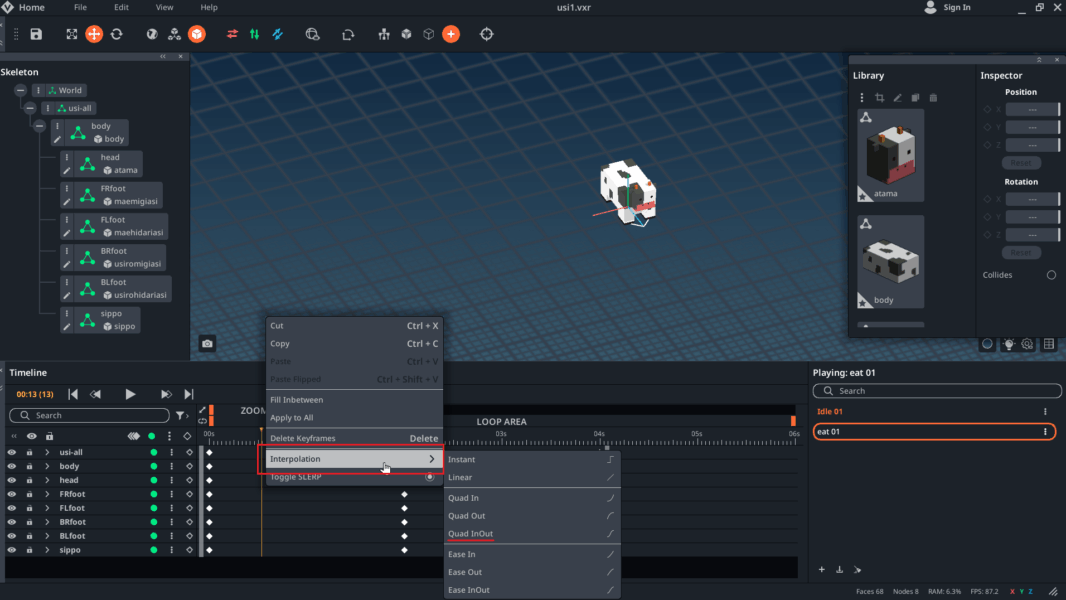Choose Linear interpolation
The height and width of the screenshot is (600, 1066).
(532, 477)
